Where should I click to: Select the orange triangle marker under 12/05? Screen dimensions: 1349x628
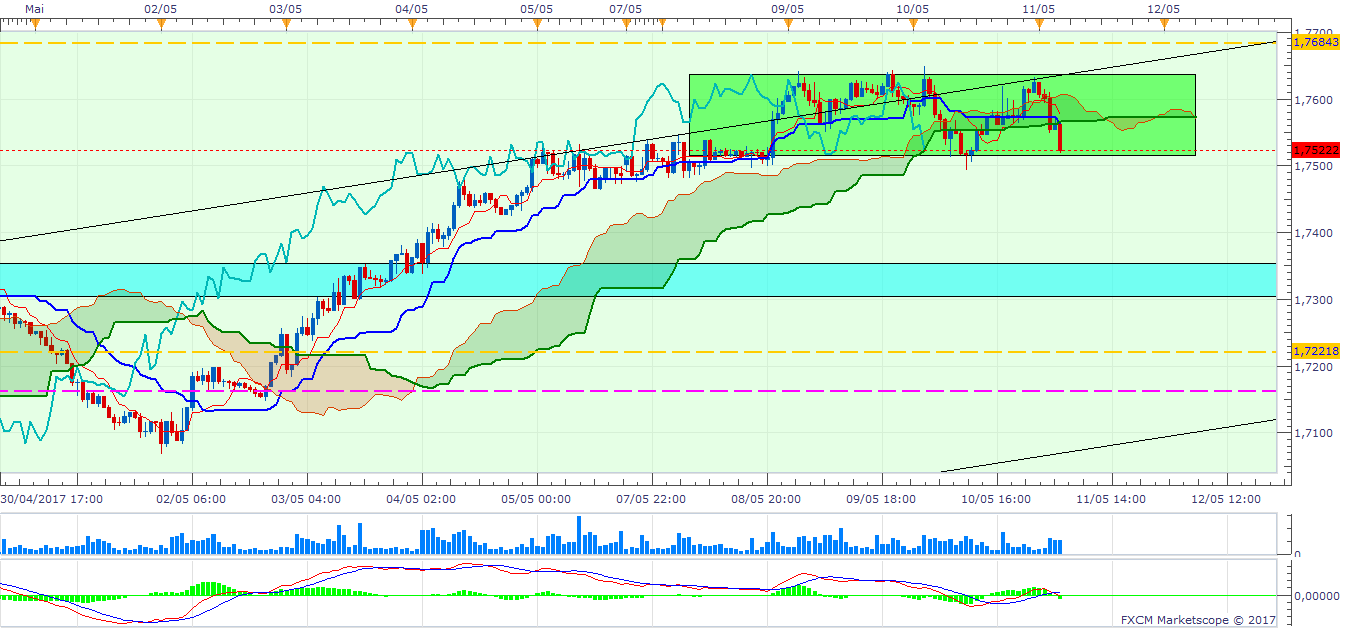[x=1164, y=25]
